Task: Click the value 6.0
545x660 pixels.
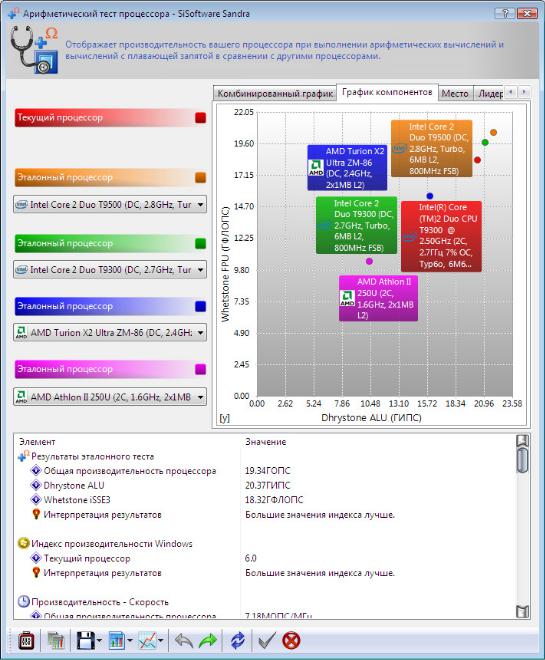Action: tap(250, 558)
